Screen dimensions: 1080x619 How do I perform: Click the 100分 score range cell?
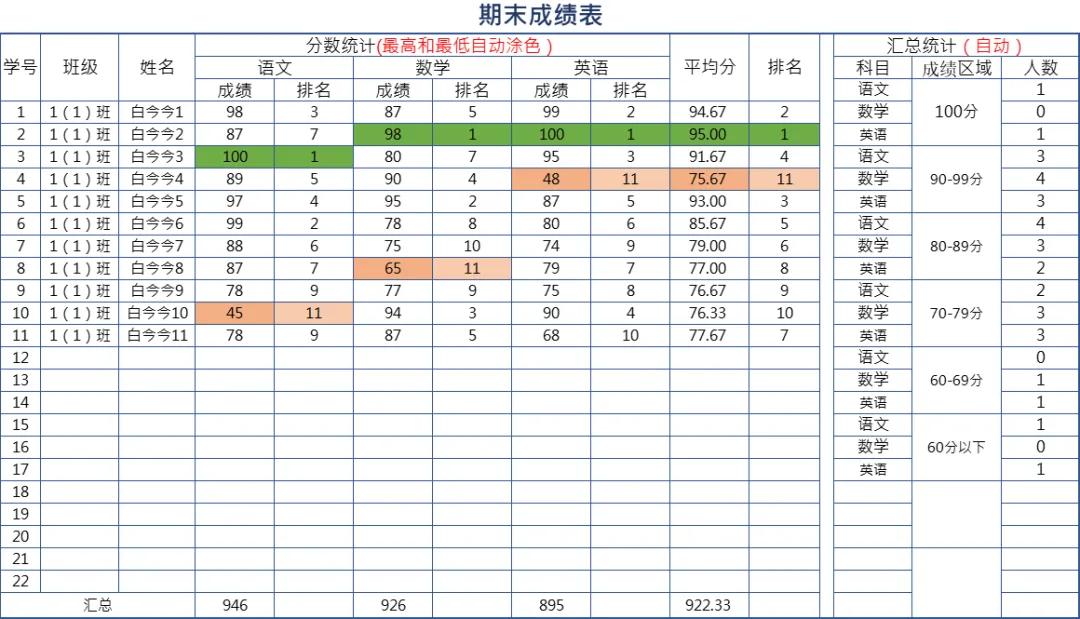coord(957,112)
